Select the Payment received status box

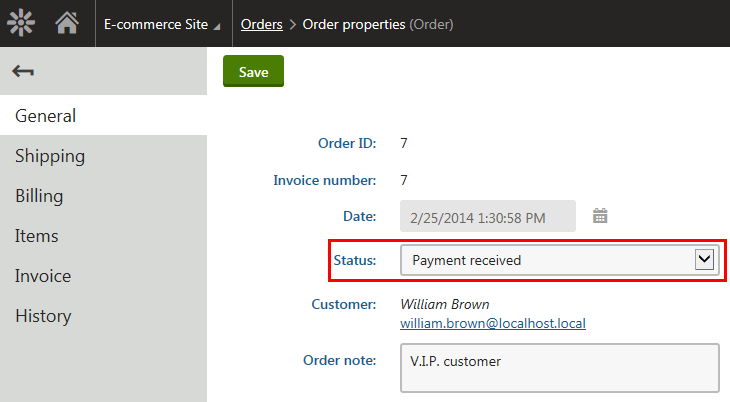coord(560,260)
